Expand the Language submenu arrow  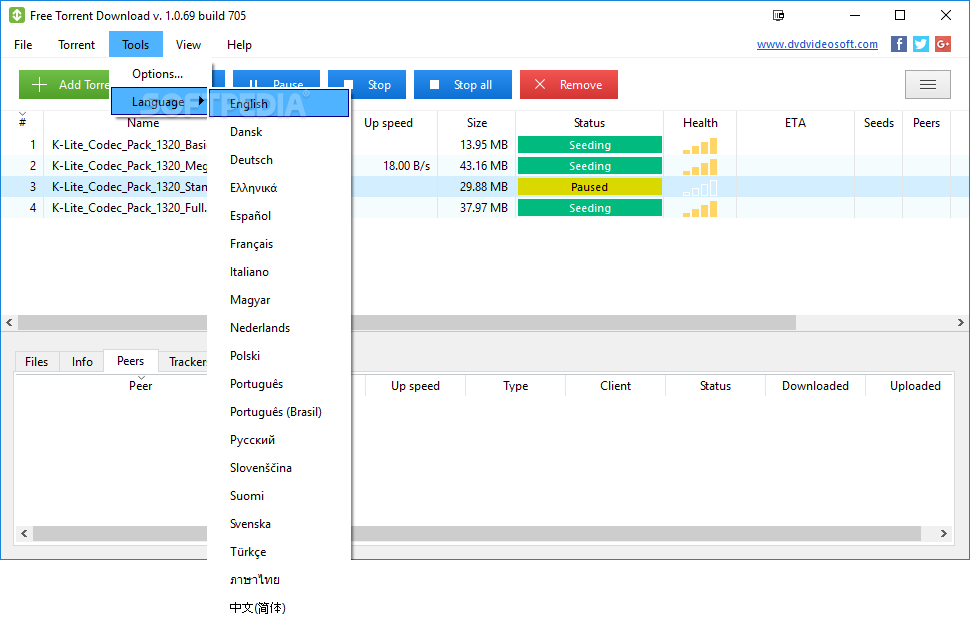[202, 101]
